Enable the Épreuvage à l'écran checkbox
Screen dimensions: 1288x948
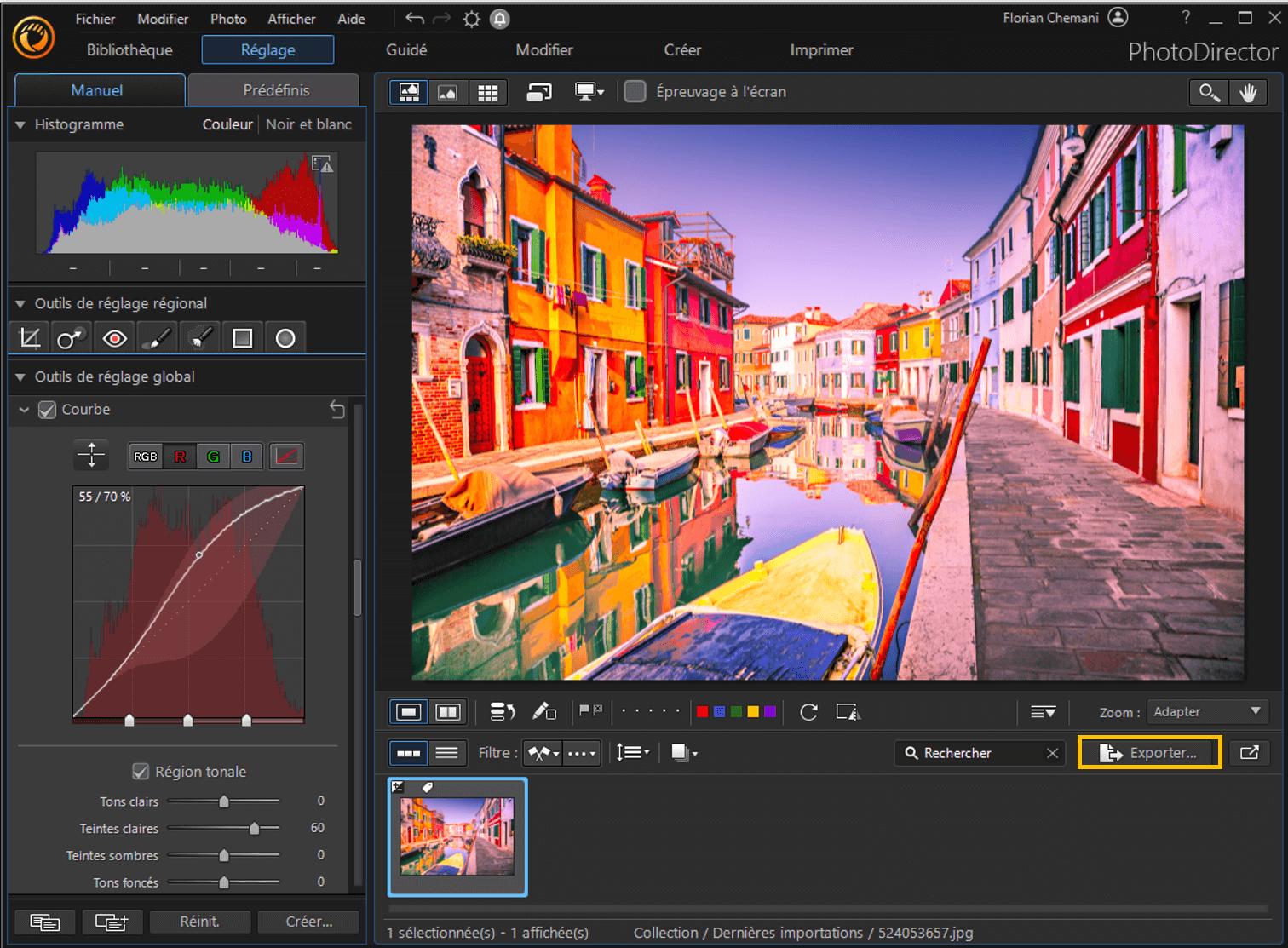(635, 91)
